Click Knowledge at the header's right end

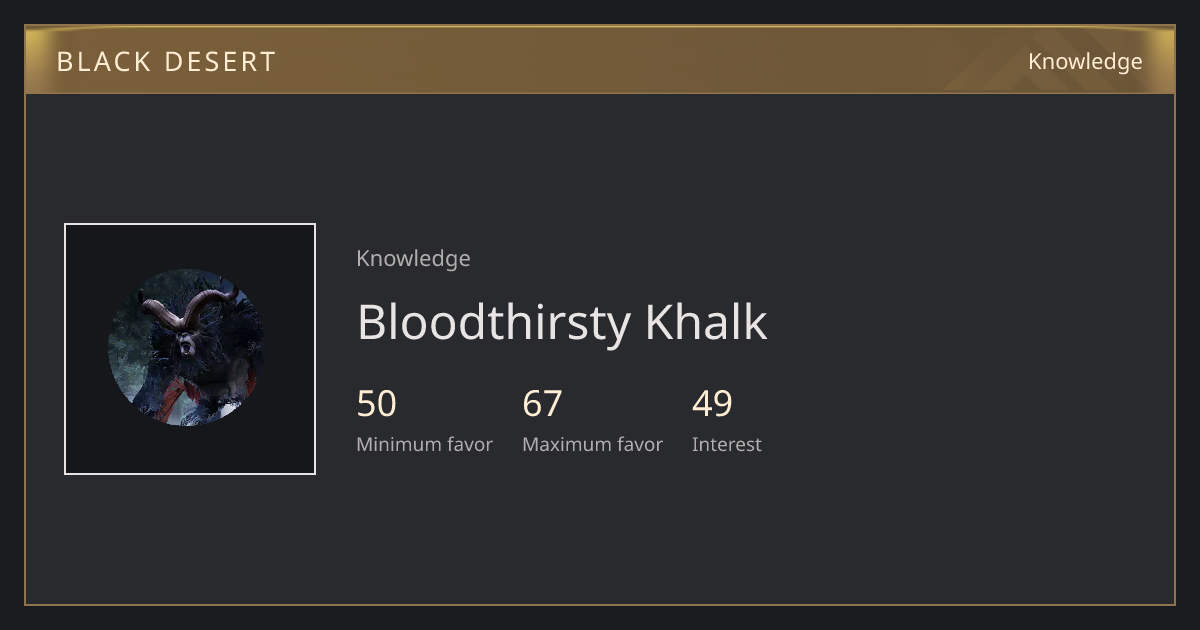click(1085, 62)
